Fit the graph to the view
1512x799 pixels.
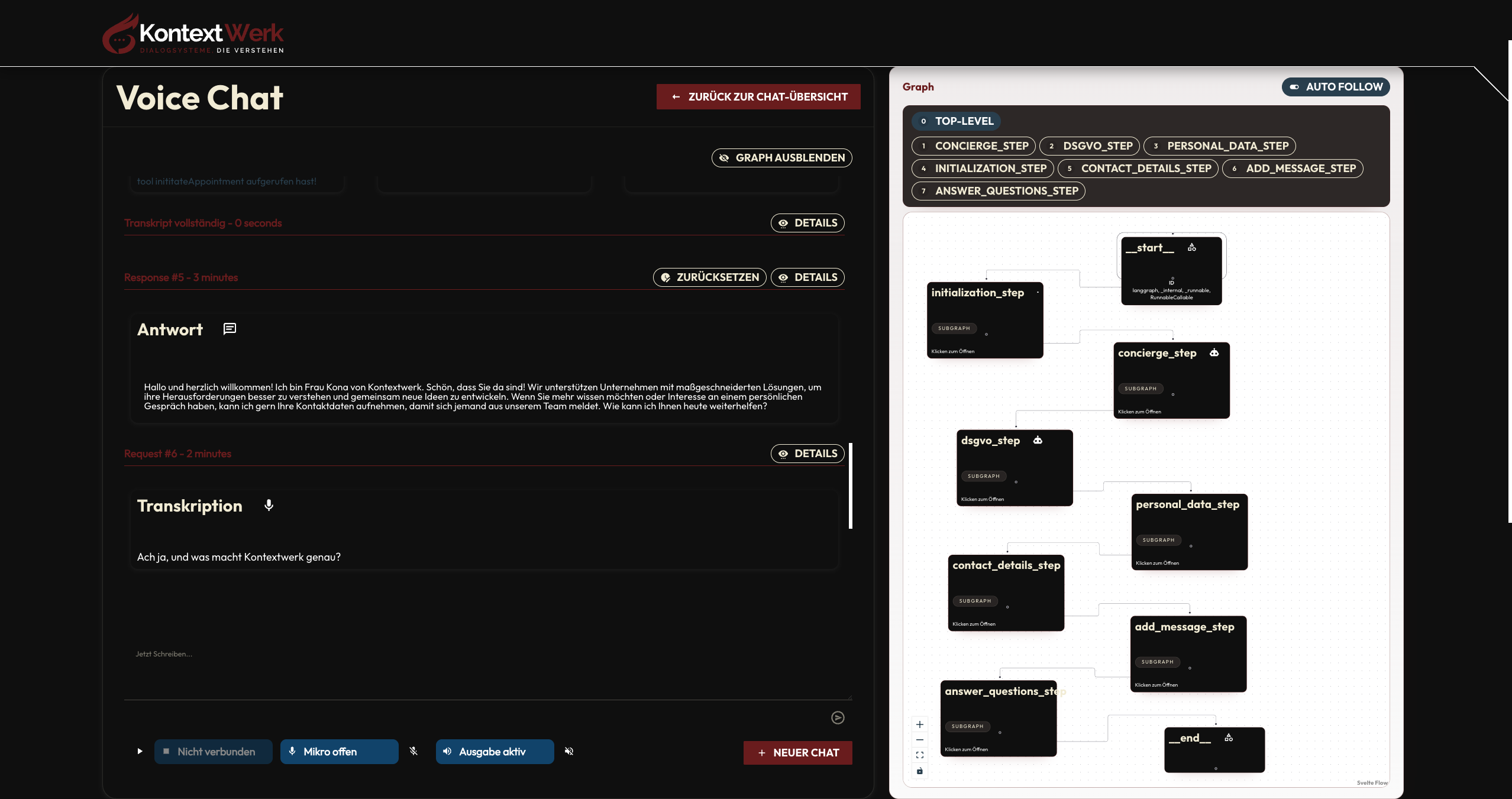coord(920,755)
